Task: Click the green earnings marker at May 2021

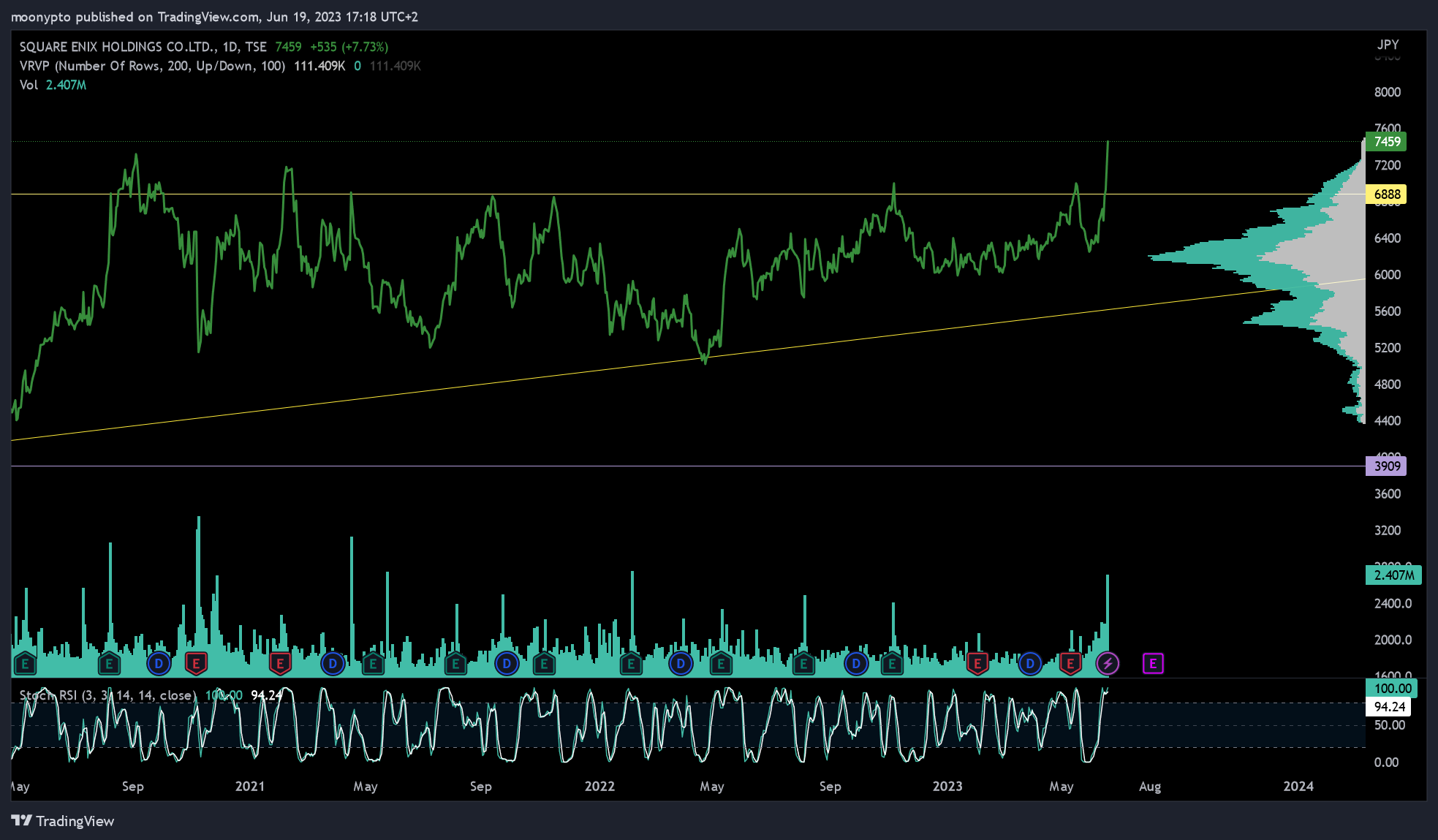Action: 373,664
